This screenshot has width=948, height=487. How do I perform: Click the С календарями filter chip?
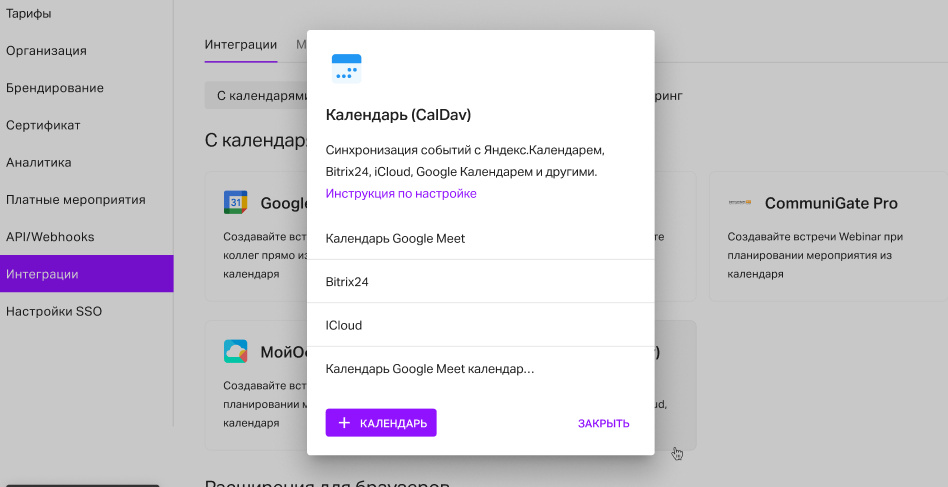[256, 95]
